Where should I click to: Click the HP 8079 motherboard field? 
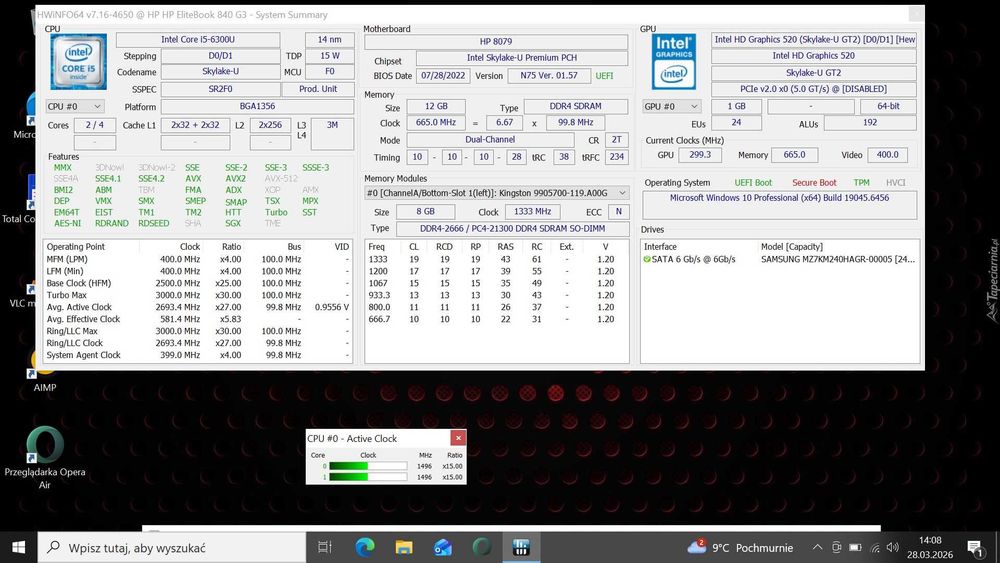[x=496, y=41]
